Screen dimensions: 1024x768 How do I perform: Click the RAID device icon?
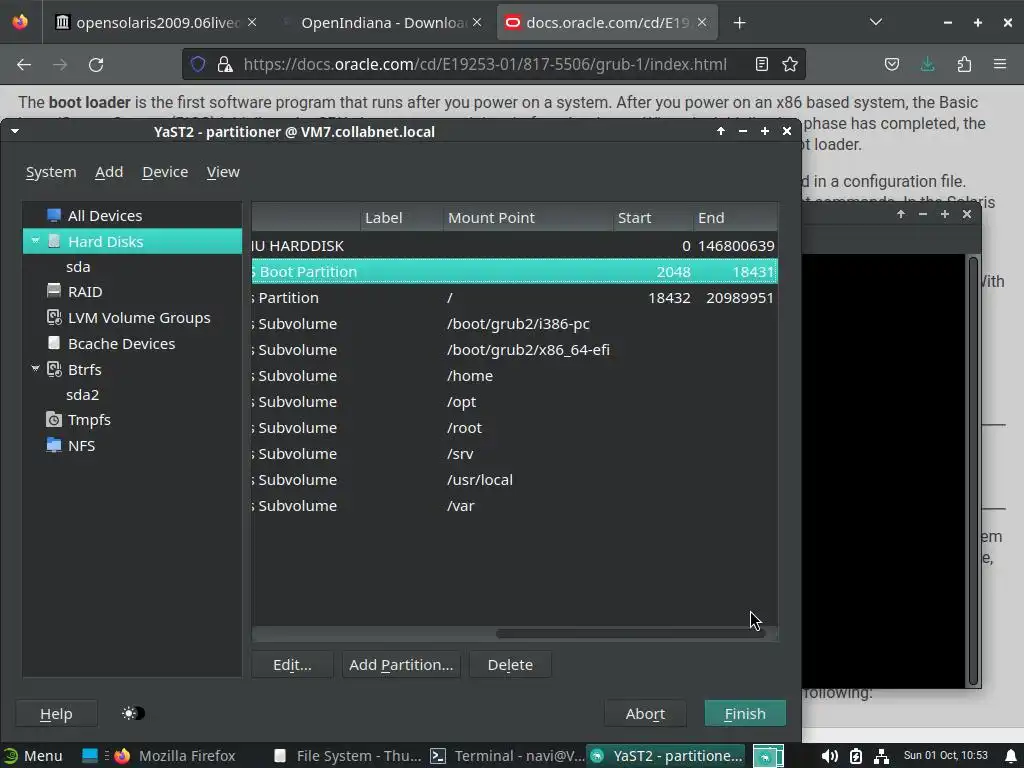pyautogui.click(x=54, y=291)
